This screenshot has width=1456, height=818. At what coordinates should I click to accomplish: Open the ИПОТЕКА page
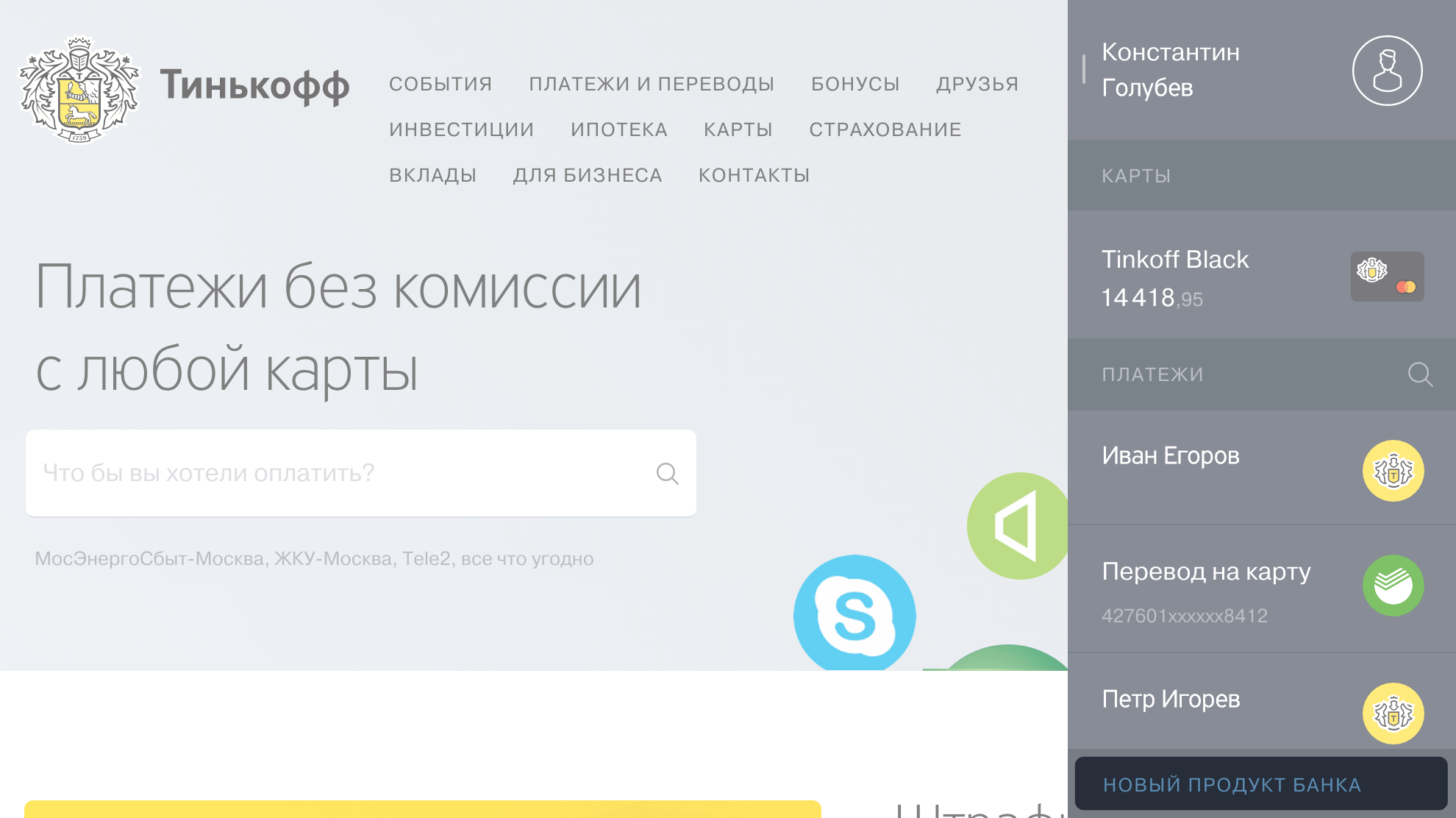pos(619,129)
